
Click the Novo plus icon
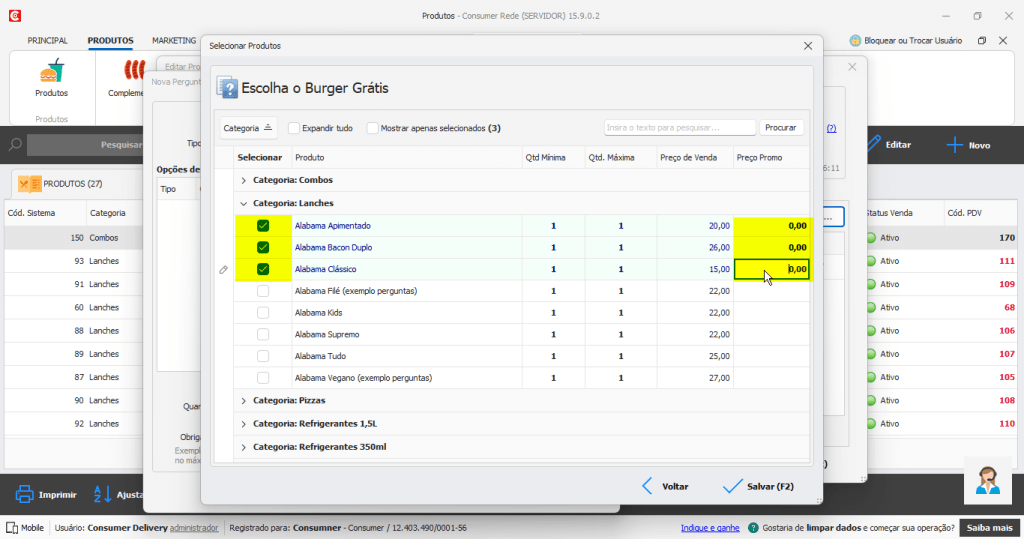[x=955, y=145]
